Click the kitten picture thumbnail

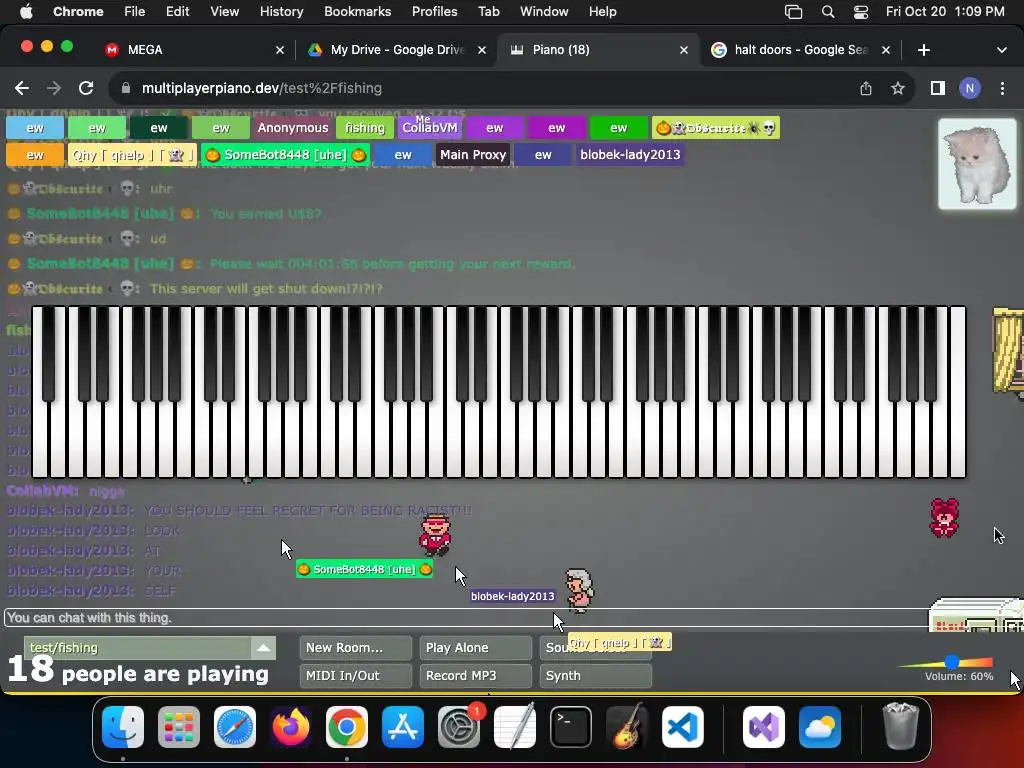(x=977, y=164)
